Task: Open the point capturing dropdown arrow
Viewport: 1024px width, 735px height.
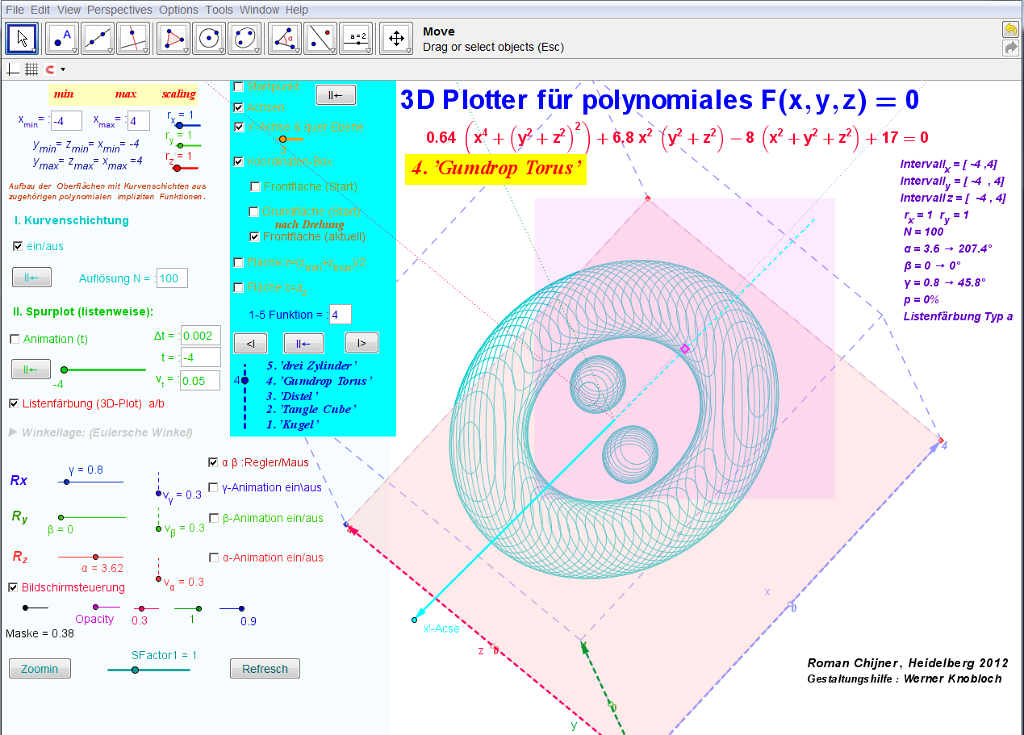Action: click(x=63, y=70)
